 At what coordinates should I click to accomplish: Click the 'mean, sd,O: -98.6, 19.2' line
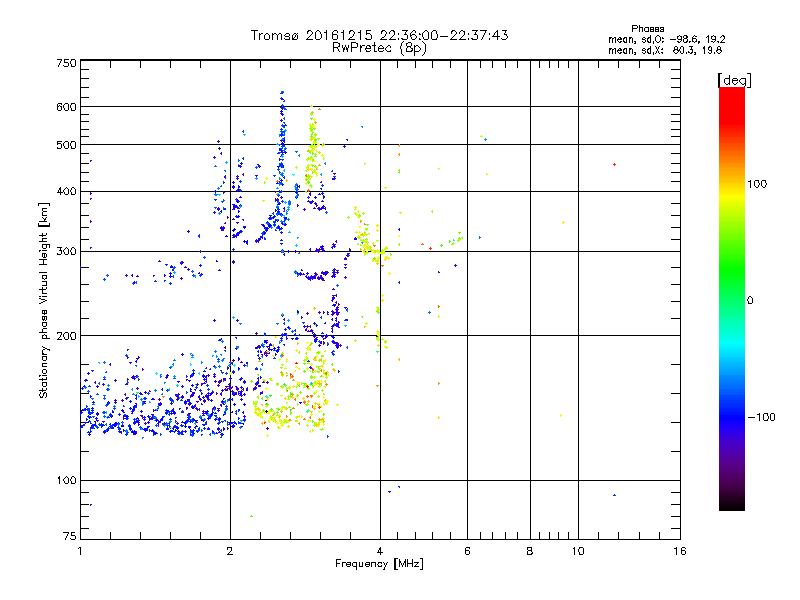click(x=666, y=39)
